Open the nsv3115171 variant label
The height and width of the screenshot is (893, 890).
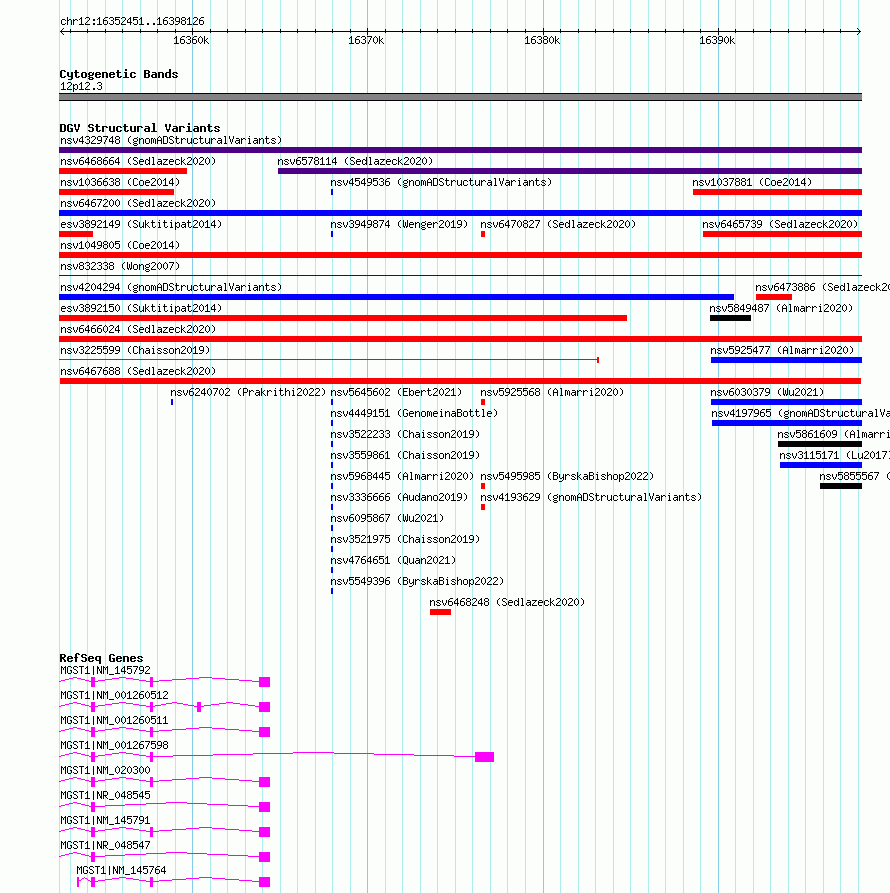point(834,456)
